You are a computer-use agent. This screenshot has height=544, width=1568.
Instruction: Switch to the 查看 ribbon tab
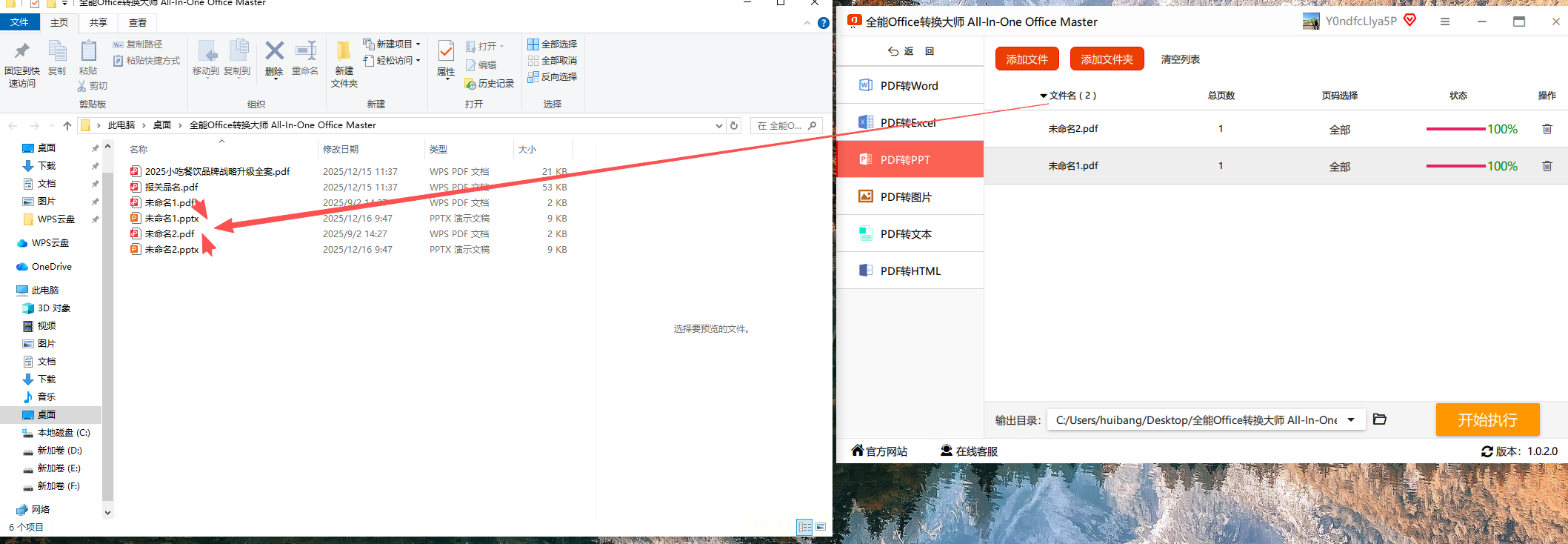[x=138, y=23]
